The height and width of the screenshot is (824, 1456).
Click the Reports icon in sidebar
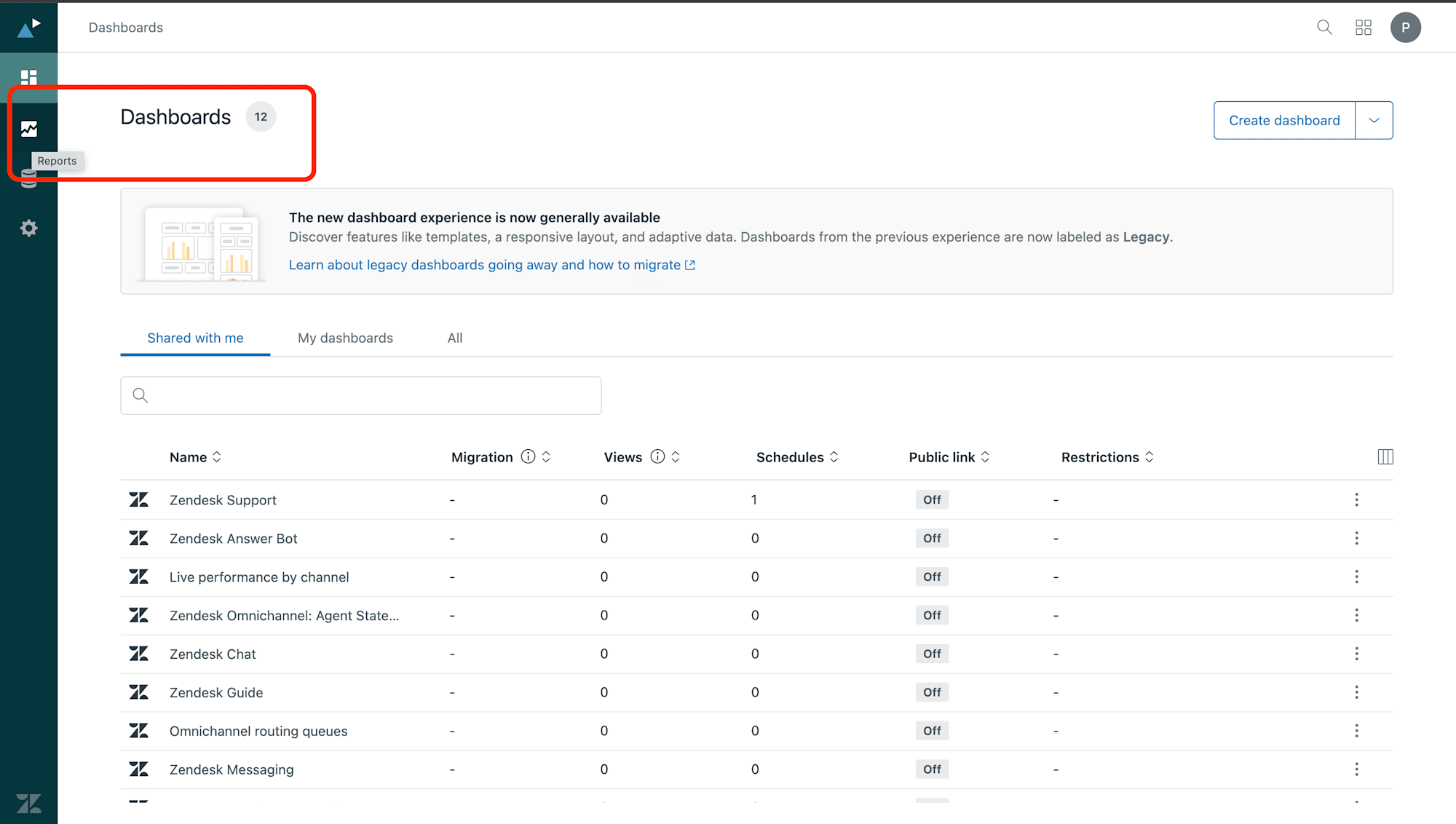pos(28,128)
